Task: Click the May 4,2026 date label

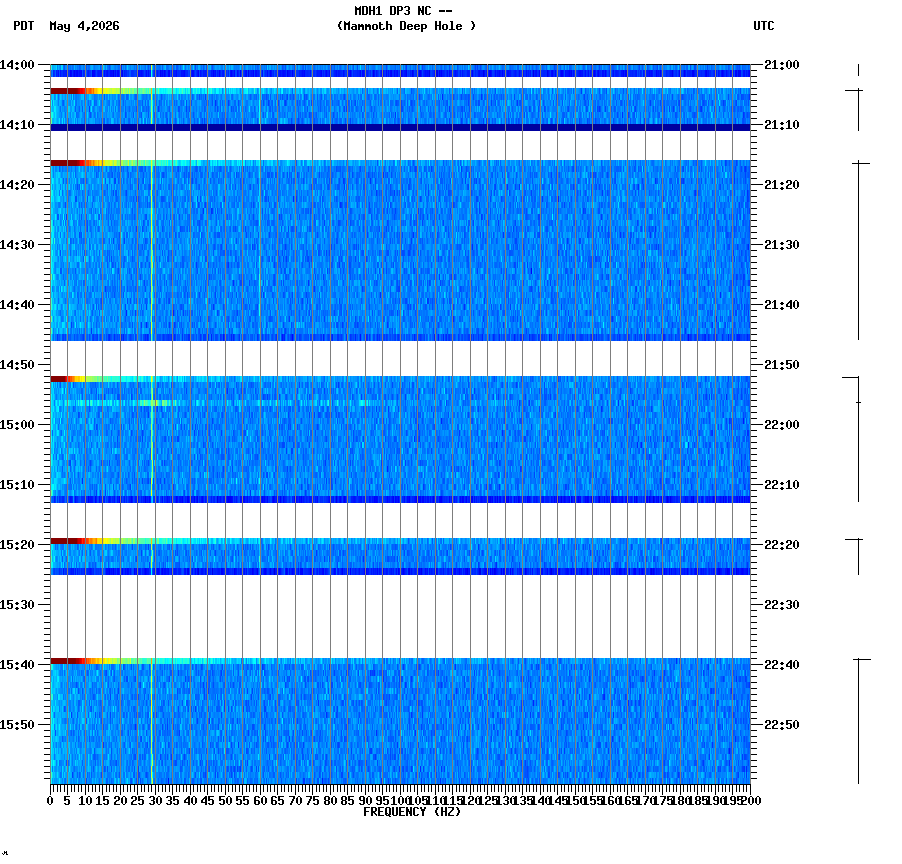Action: point(85,26)
